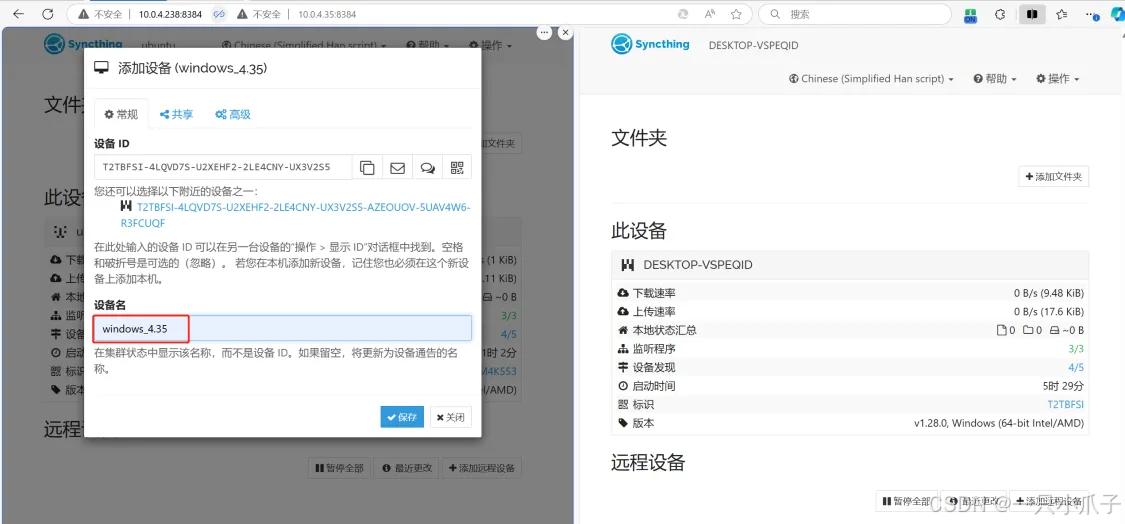The width and height of the screenshot is (1125, 524).
Task: Copy the device ID with copy icon
Action: [367, 167]
